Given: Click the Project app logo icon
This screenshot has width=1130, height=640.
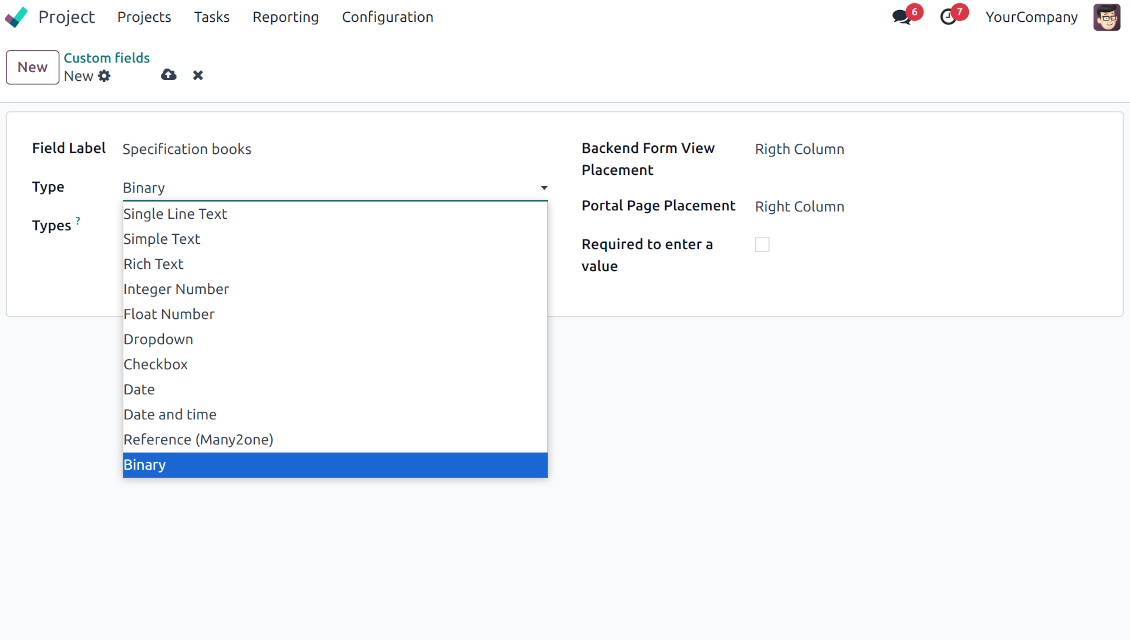Looking at the screenshot, I should [x=17, y=17].
